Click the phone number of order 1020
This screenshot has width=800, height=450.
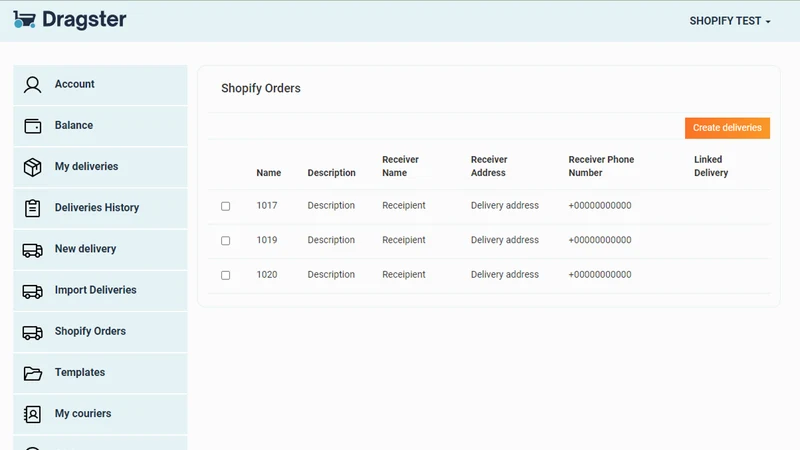pyautogui.click(x=599, y=274)
